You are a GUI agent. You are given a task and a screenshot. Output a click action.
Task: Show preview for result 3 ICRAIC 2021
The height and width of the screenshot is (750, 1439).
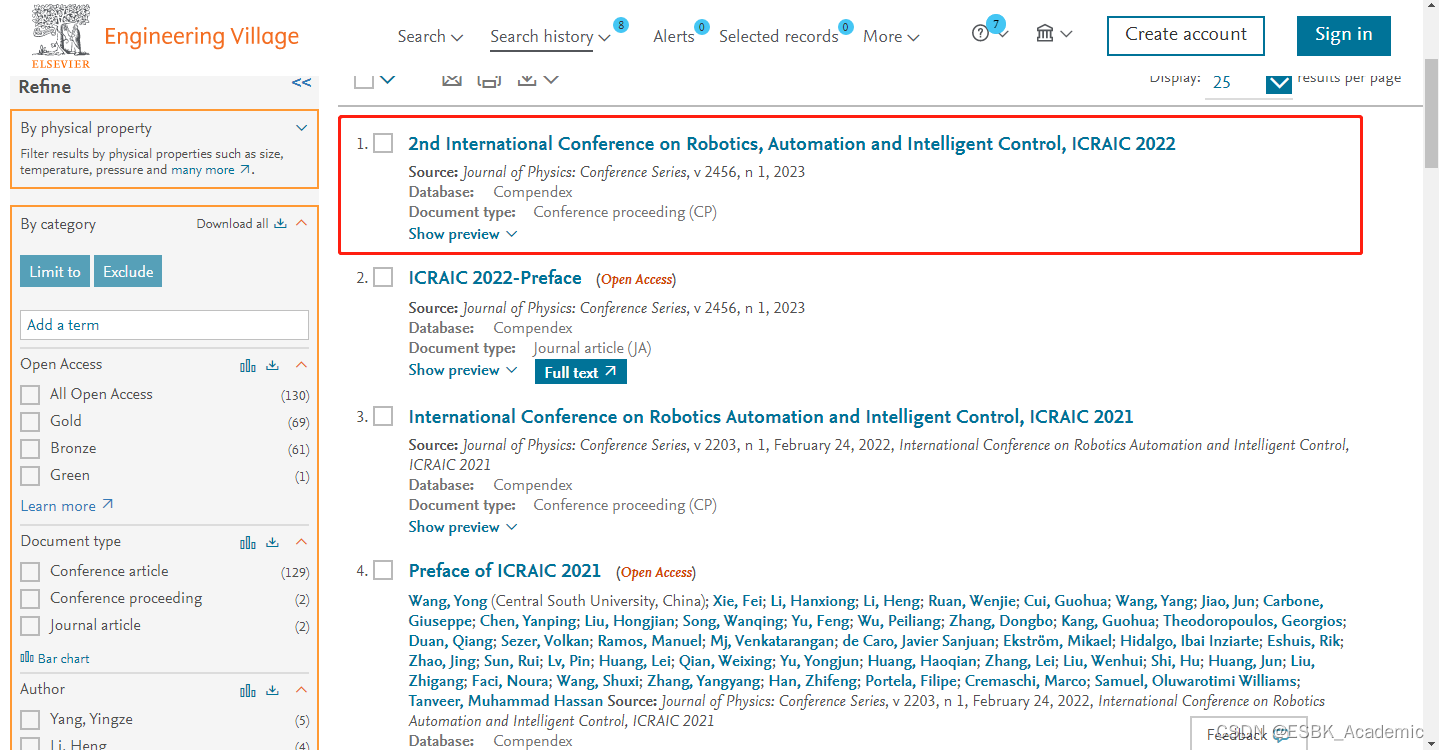[463, 527]
